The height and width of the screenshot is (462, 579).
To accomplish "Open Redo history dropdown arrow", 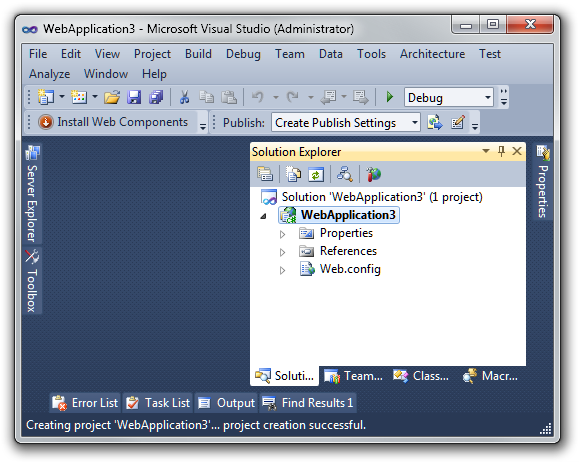I will click(311, 97).
